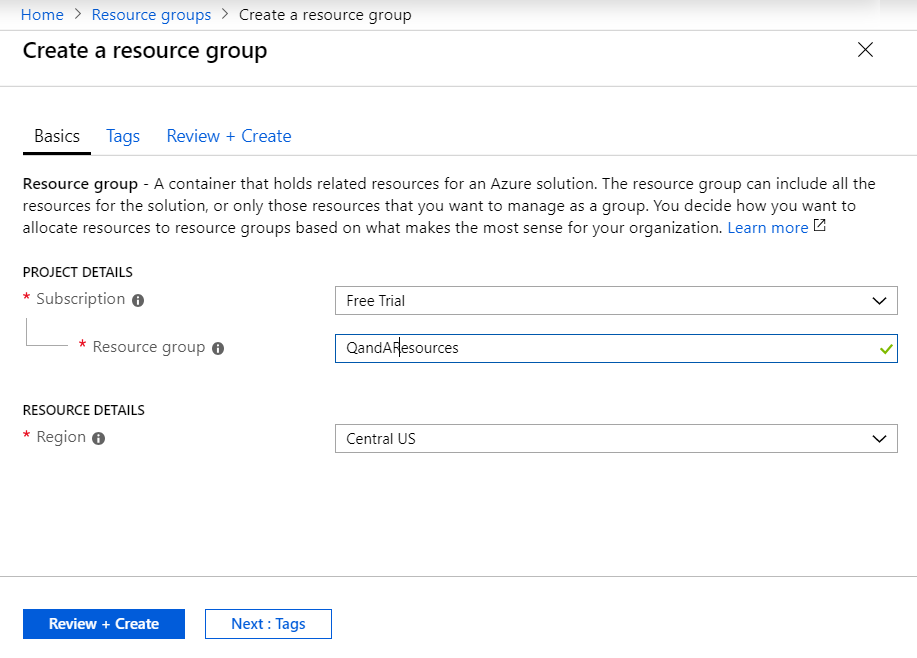Screen dimensions: 917x658
Task: Navigate to Resource groups breadcrumb link
Action: coord(151,15)
